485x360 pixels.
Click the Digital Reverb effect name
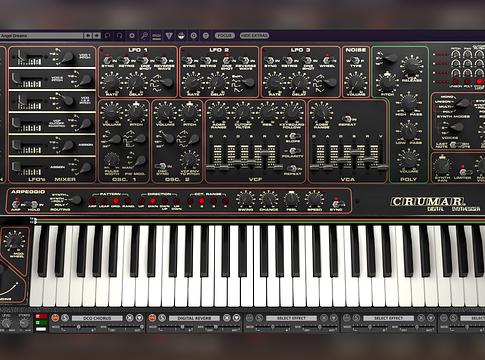(x=195, y=318)
